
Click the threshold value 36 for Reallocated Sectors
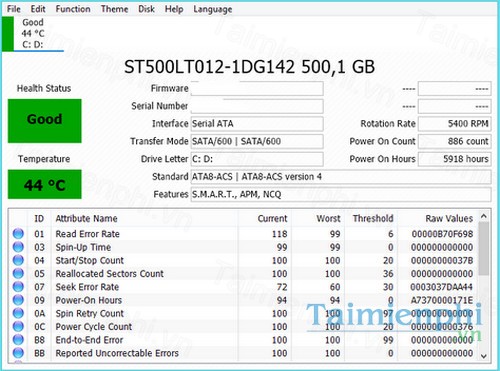click(x=388, y=274)
